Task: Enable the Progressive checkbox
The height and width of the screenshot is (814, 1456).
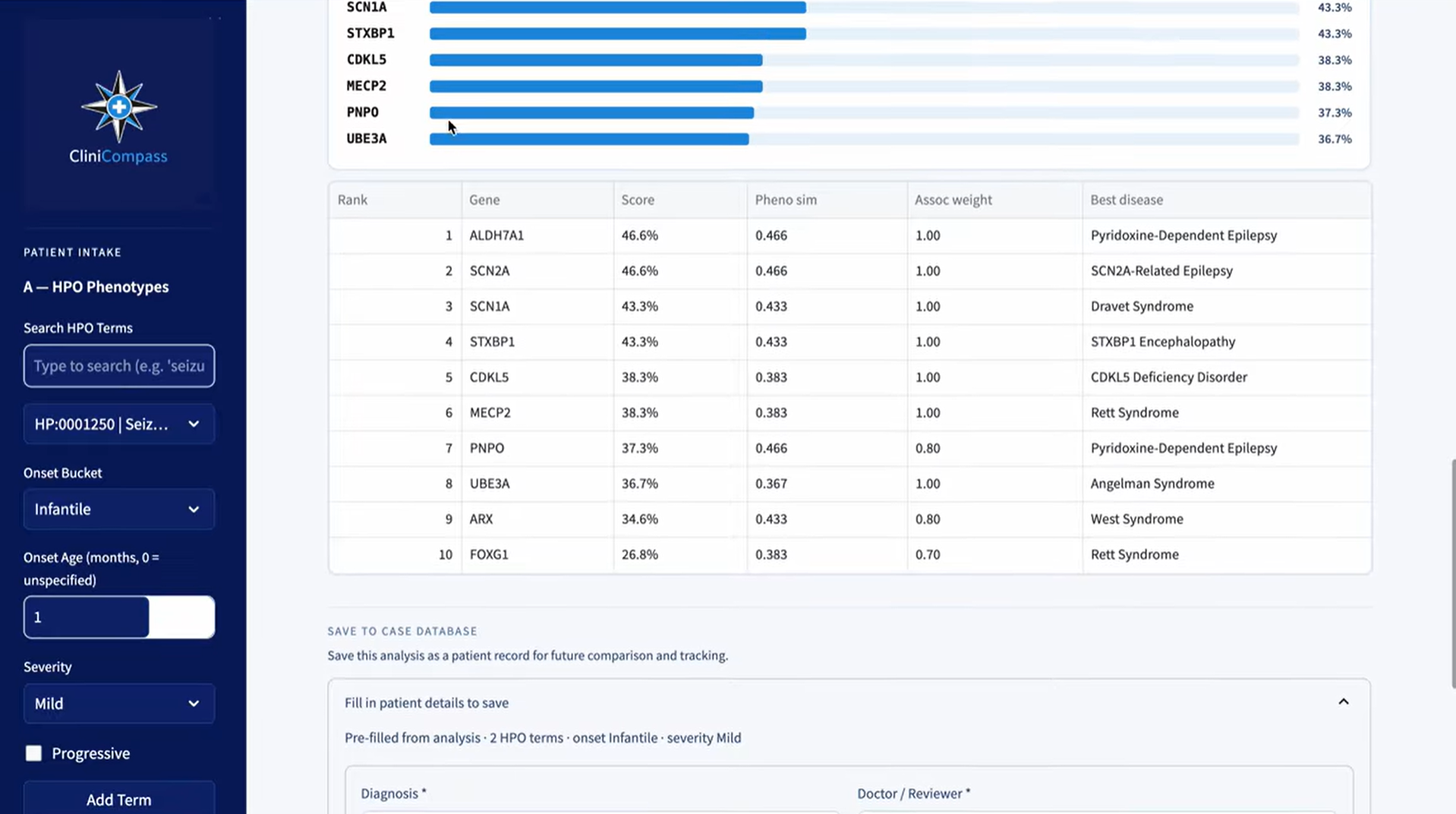Action: pos(33,753)
